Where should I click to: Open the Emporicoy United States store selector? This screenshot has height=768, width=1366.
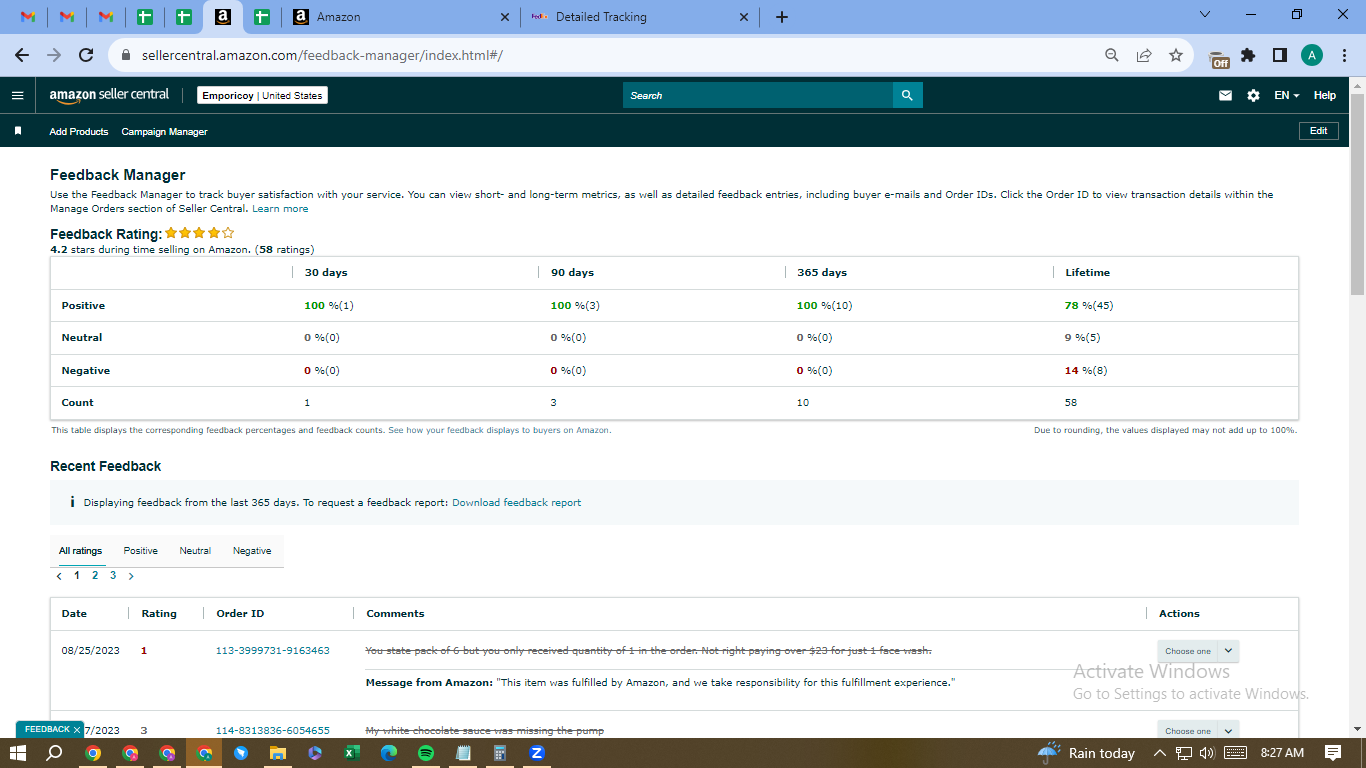click(x=262, y=95)
